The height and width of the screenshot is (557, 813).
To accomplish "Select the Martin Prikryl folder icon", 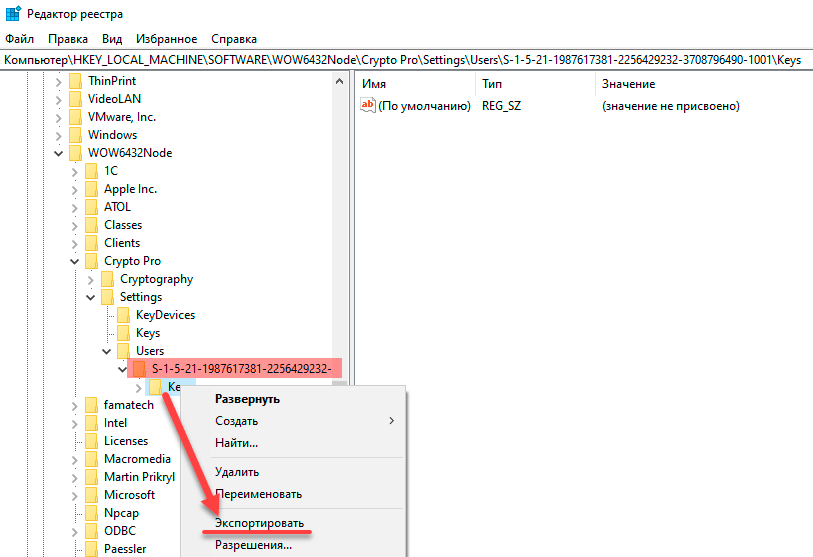I will (x=92, y=477).
